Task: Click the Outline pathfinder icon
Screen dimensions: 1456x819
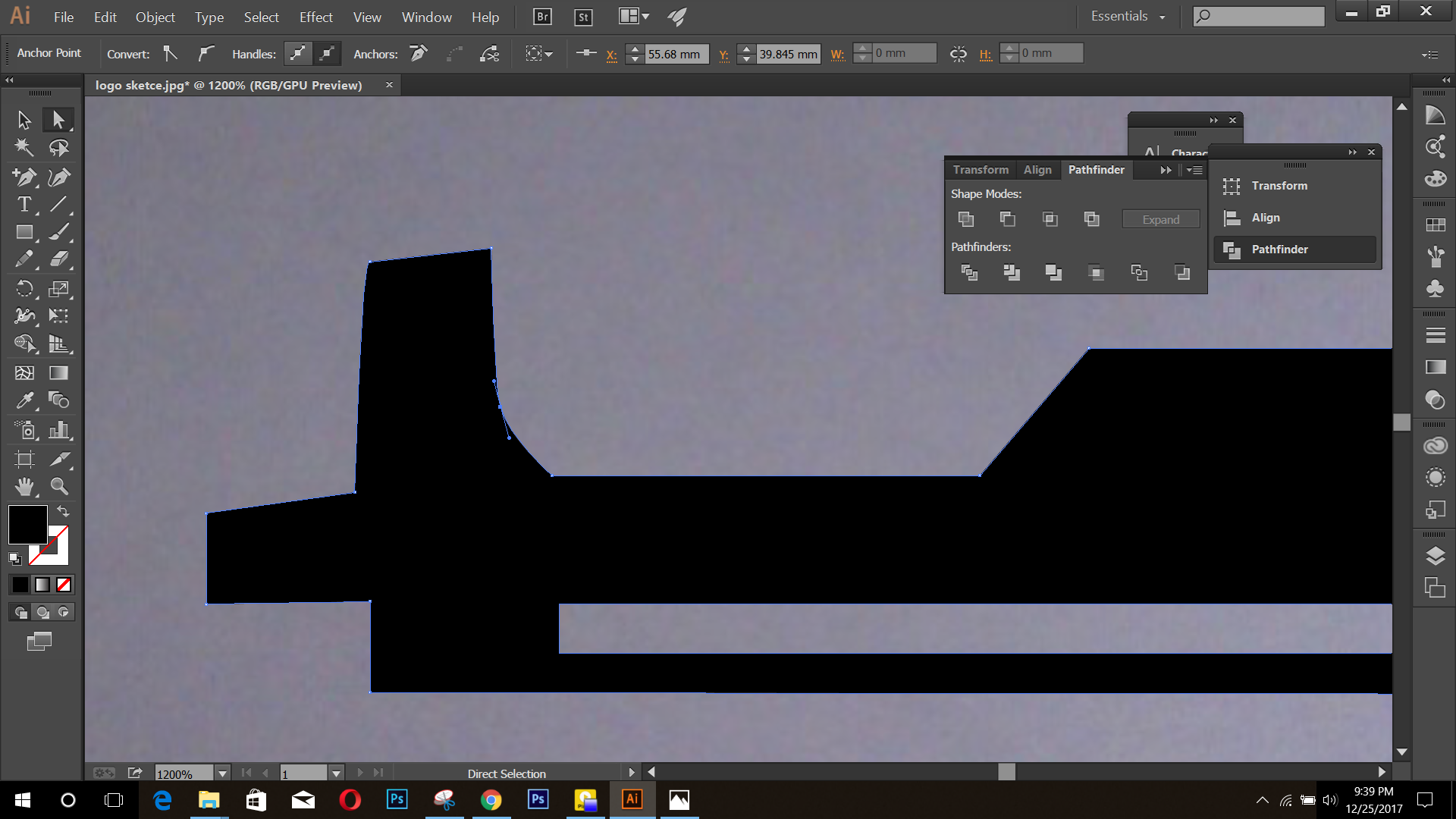Action: 1139,272
